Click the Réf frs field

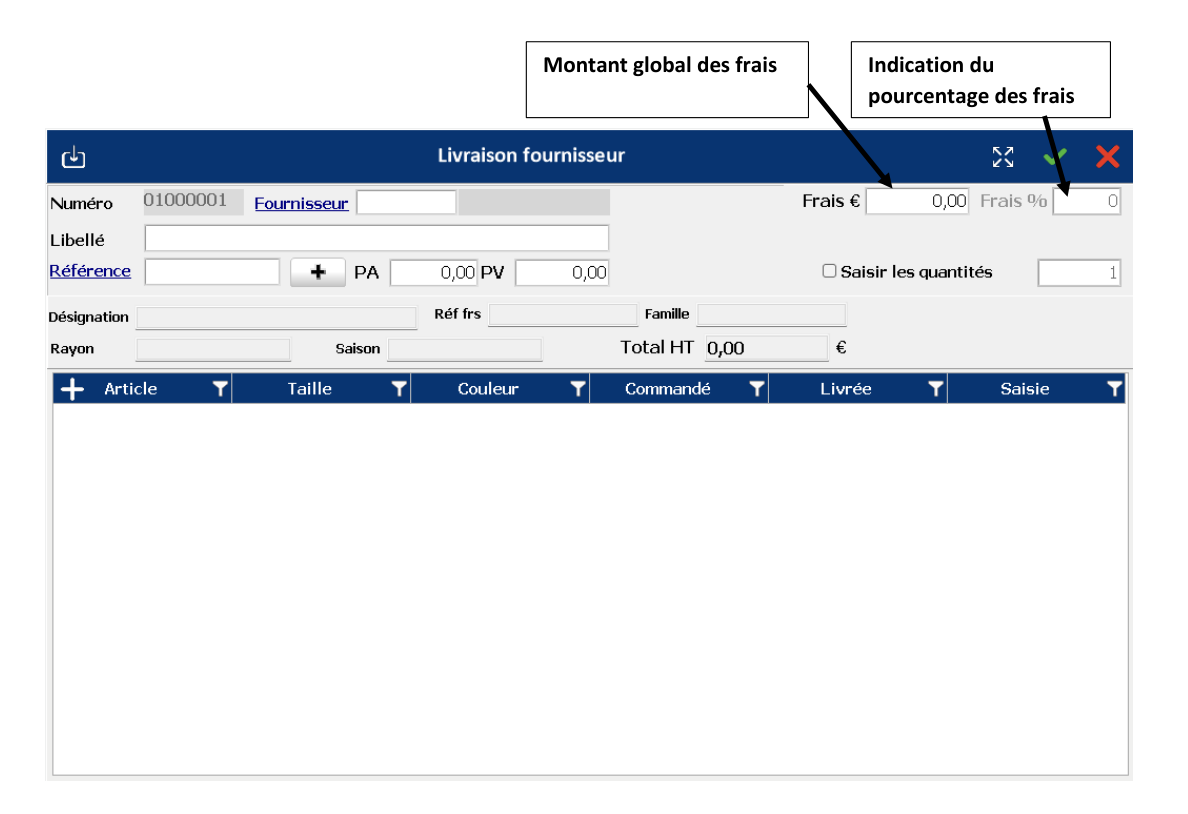pos(563,315)
